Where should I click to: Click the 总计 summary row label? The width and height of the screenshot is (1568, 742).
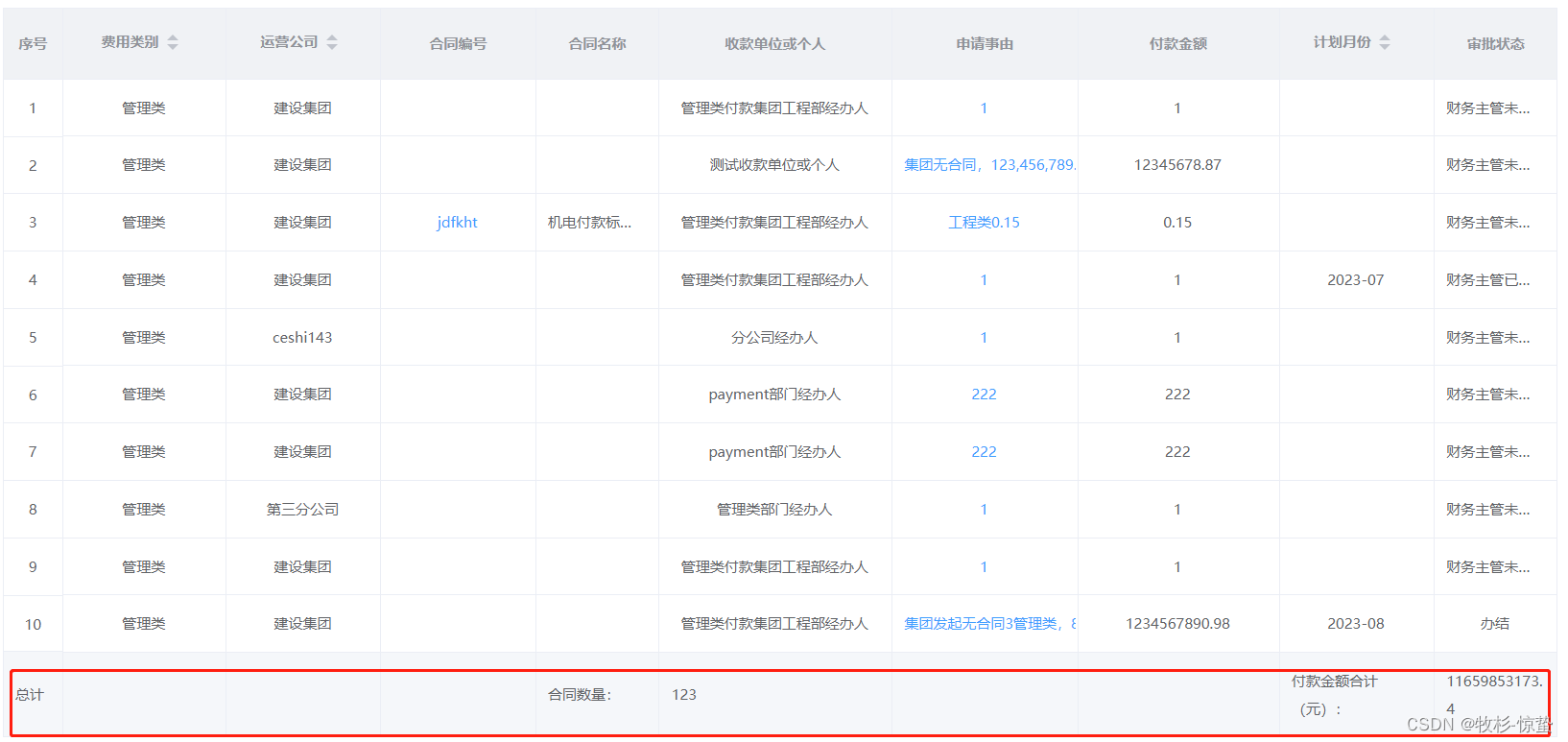[30, 695]
